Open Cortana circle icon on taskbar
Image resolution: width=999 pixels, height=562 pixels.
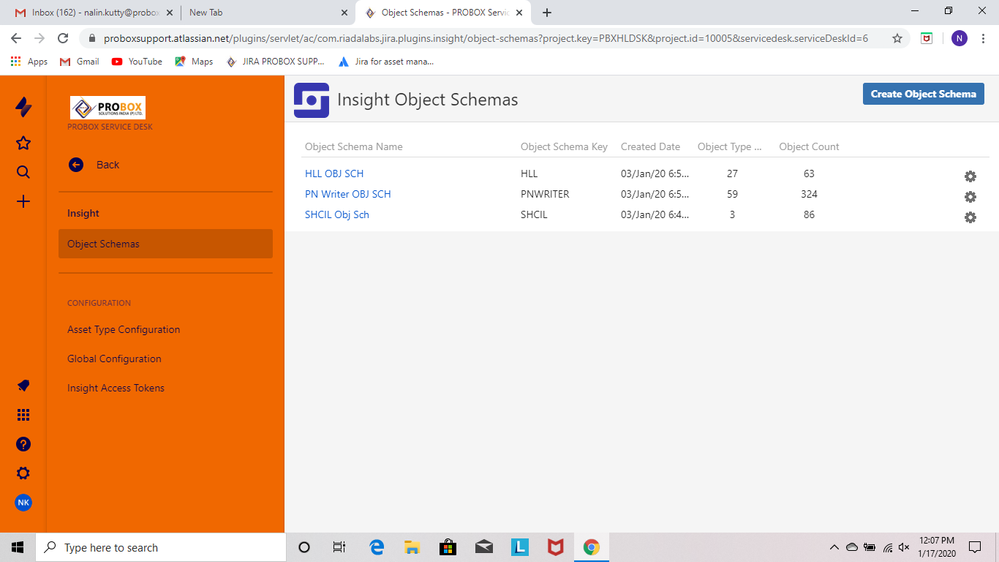click(304, 547)
